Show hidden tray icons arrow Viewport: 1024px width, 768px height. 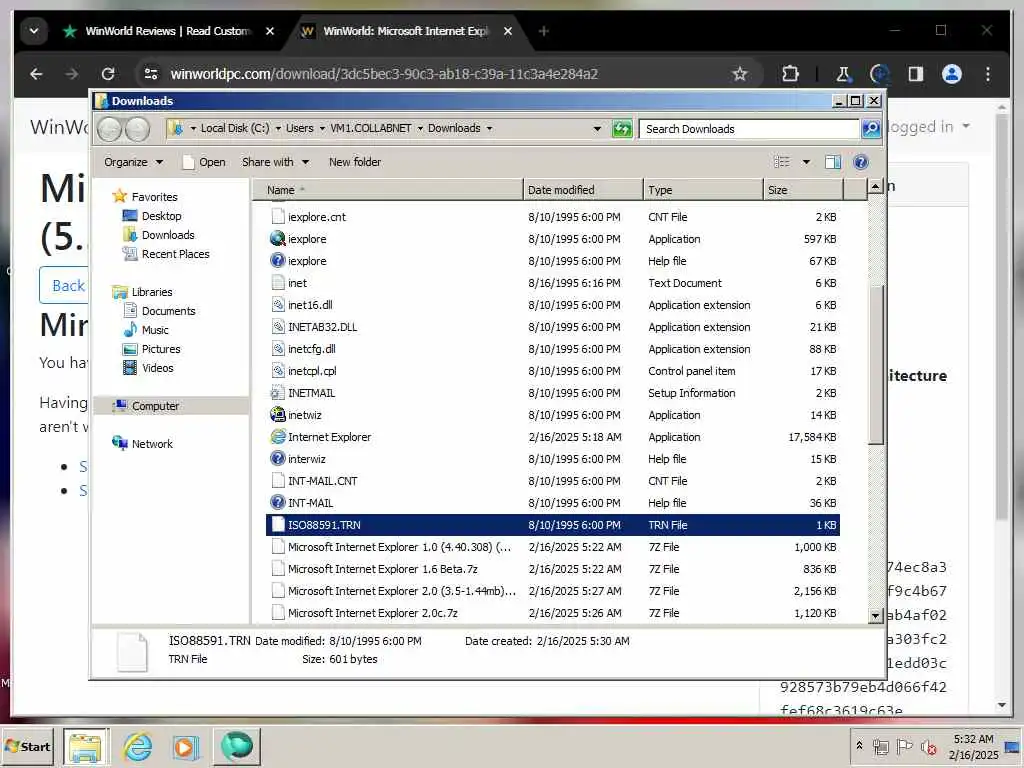point(859,745)
